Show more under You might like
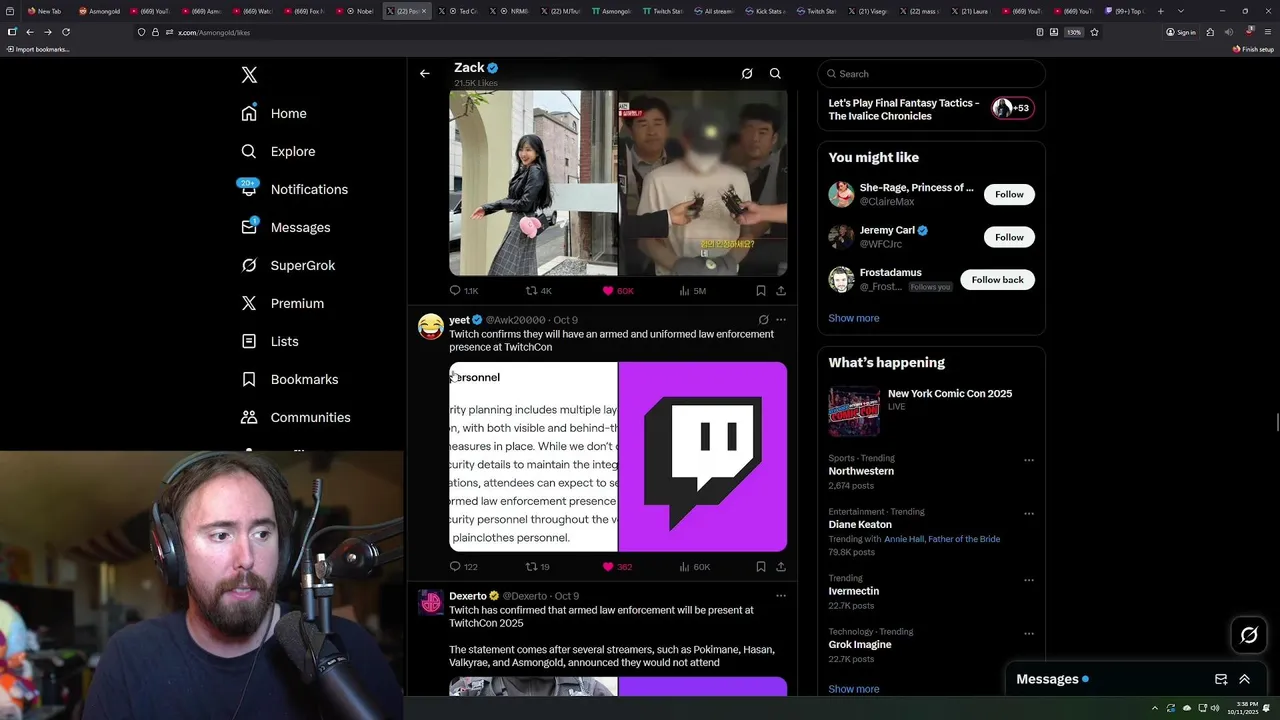The height and width of the screenshot is (720, 1280). [853, 318]
